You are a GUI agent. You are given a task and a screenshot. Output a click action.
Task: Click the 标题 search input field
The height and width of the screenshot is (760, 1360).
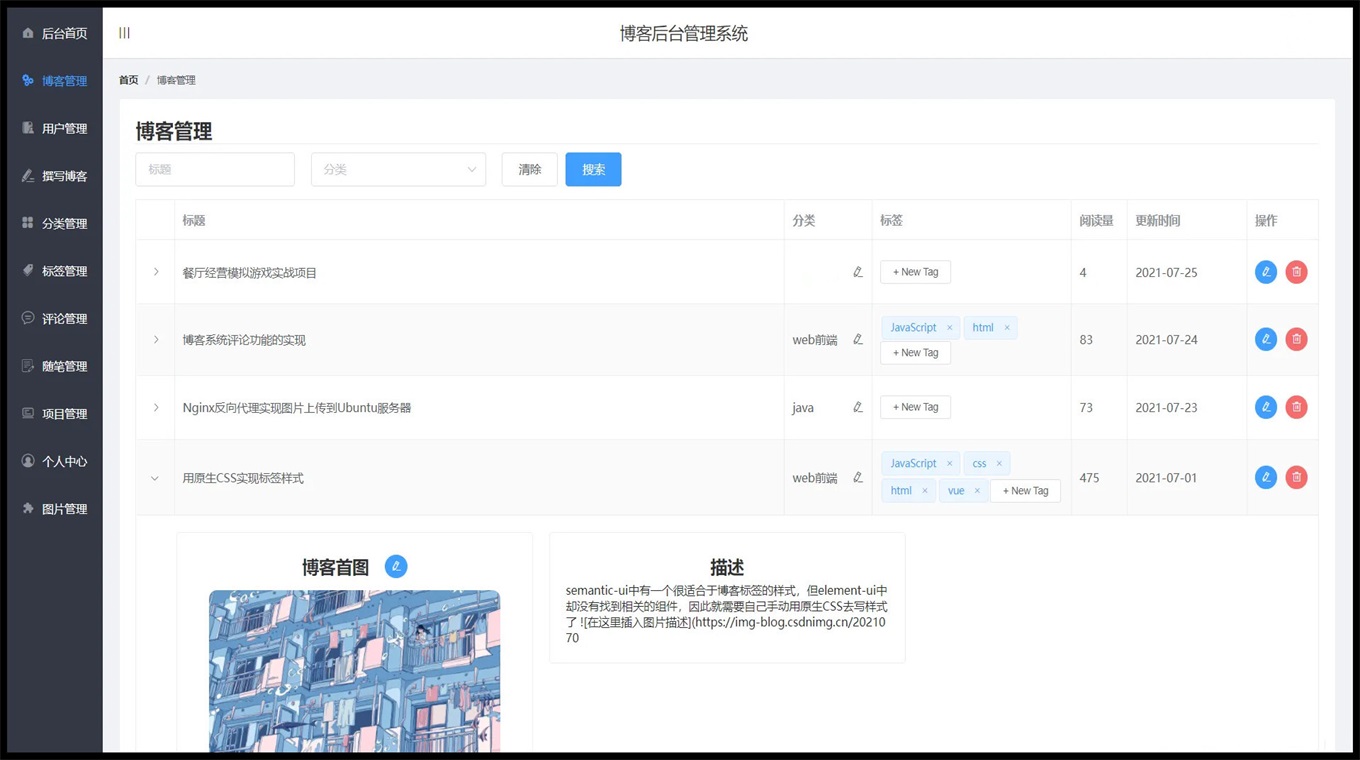tap(215, 170)
